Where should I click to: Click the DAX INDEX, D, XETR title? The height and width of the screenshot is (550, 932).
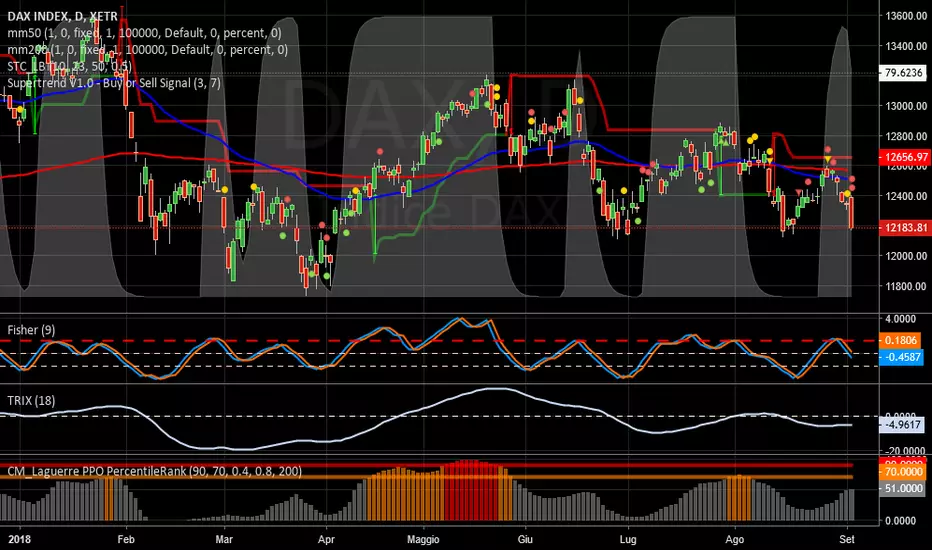[x=62, y=16]
